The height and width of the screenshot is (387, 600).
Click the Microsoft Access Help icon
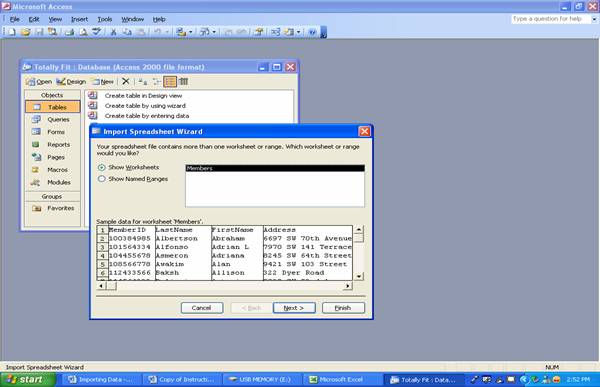(x=312, y=32)
